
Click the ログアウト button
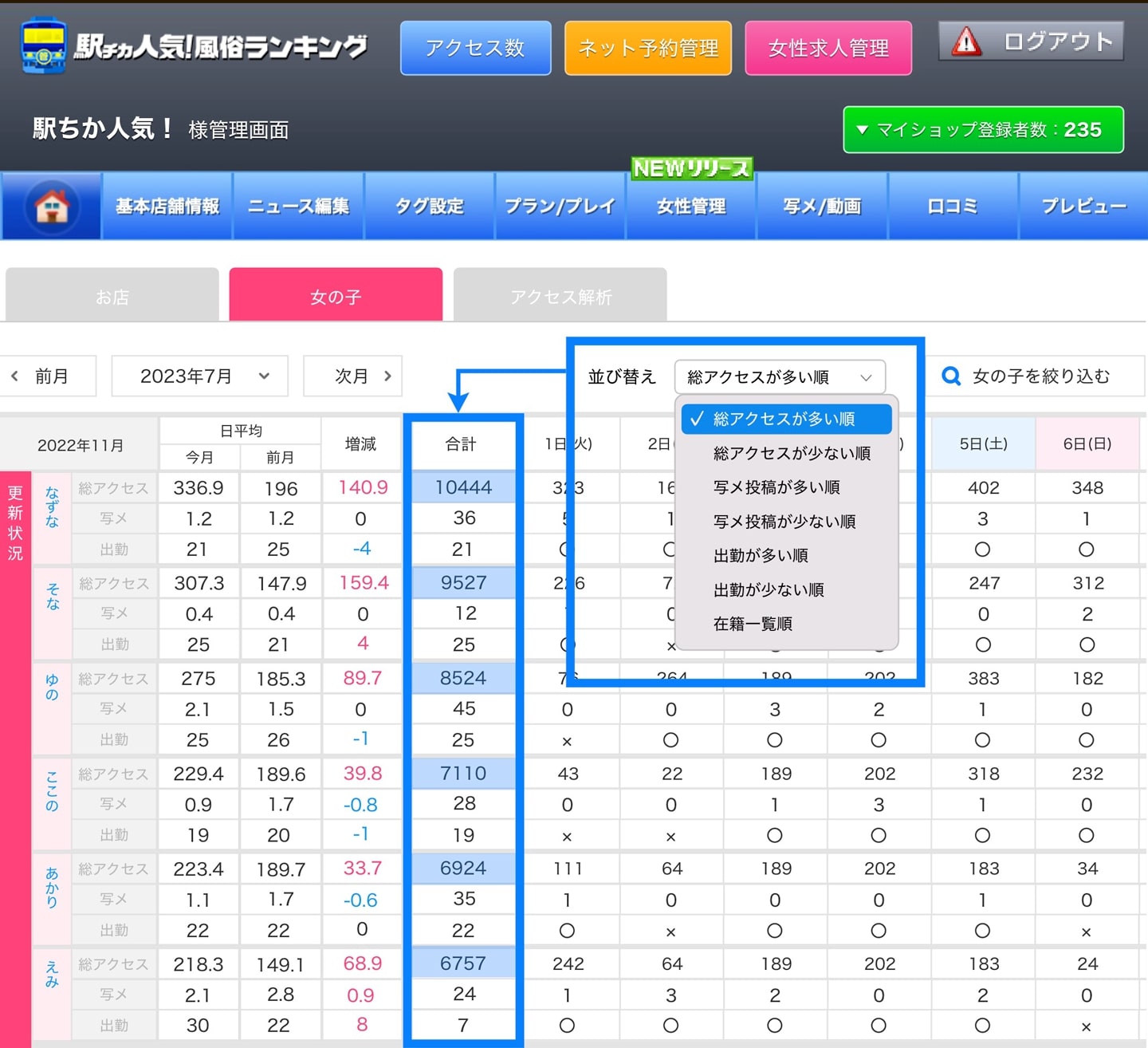(x=1031, y=41)
